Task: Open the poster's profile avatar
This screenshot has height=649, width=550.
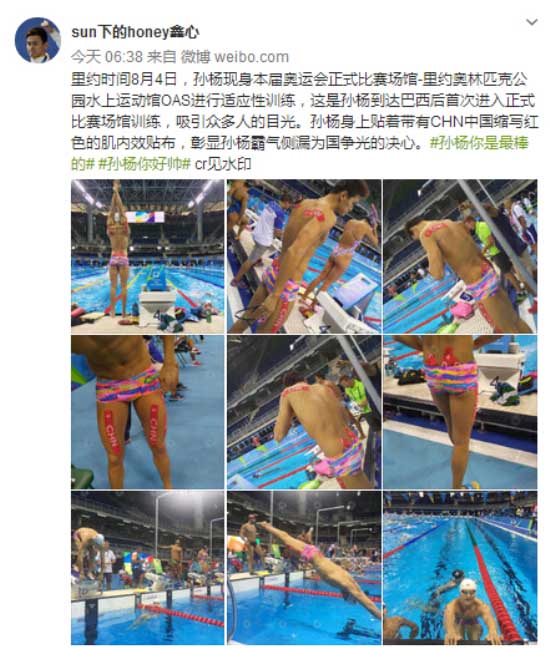Action: tap(38, 40)
